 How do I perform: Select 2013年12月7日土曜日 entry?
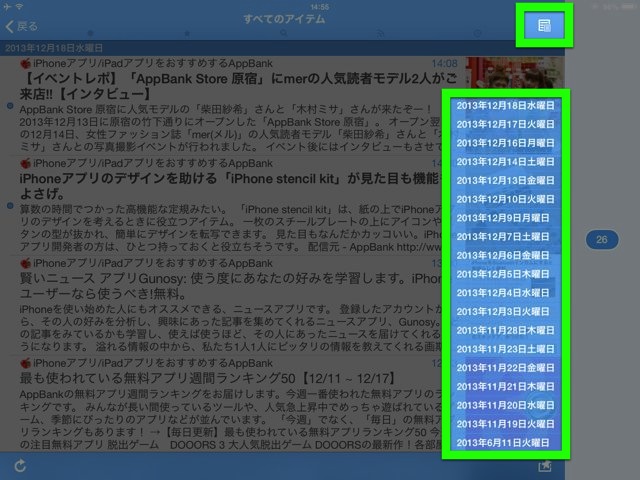505,237
